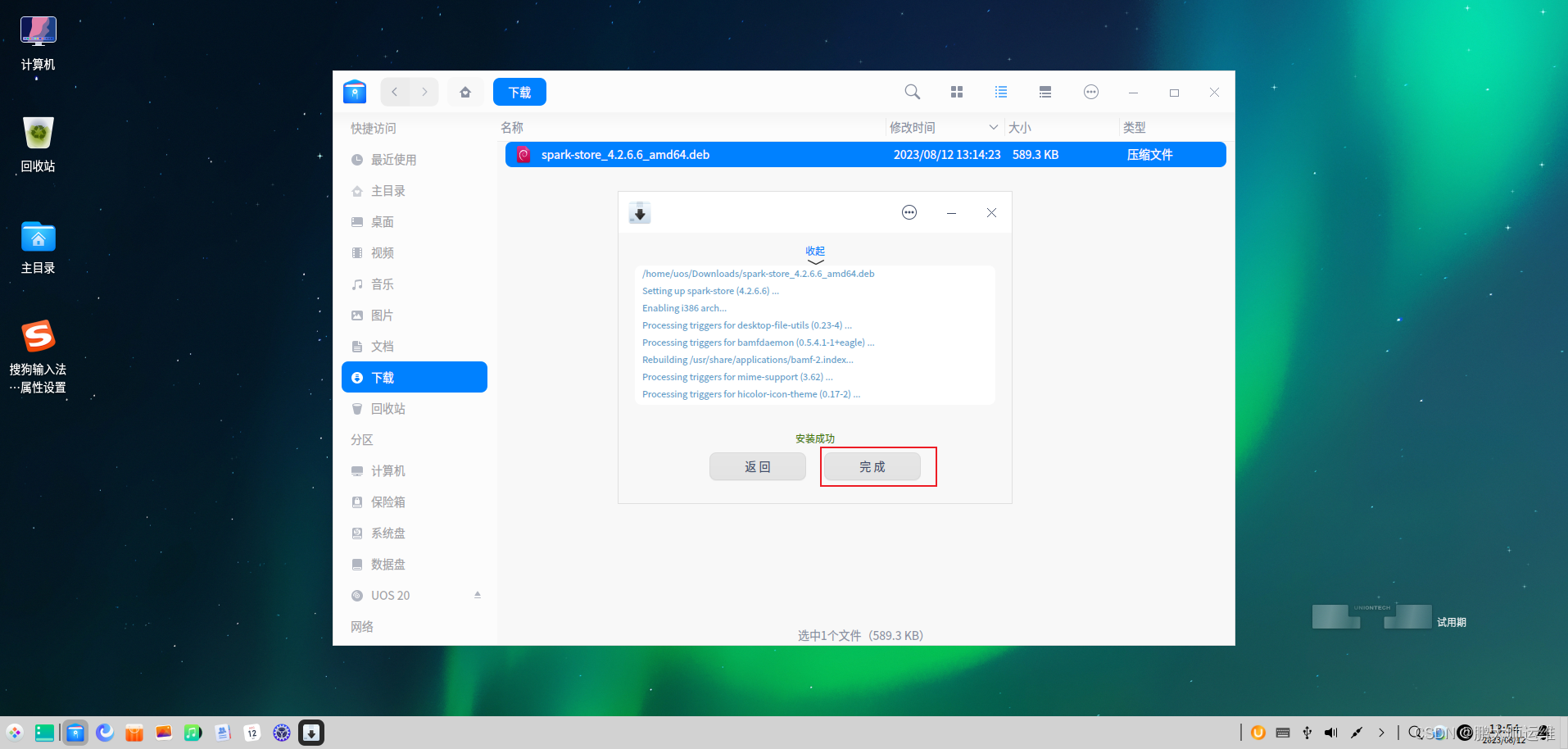Open 回收站 in the sidebar
The image size is (1568, 749).
pos(415,409)
